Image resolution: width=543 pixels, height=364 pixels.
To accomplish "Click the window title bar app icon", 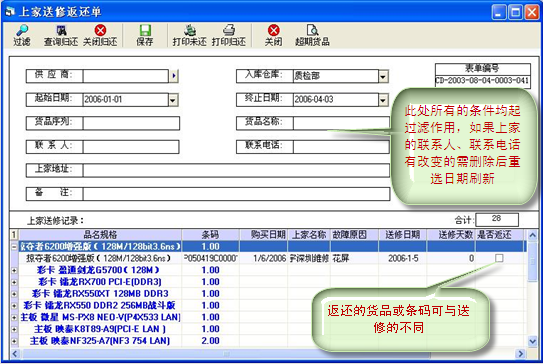I will 10,12.
